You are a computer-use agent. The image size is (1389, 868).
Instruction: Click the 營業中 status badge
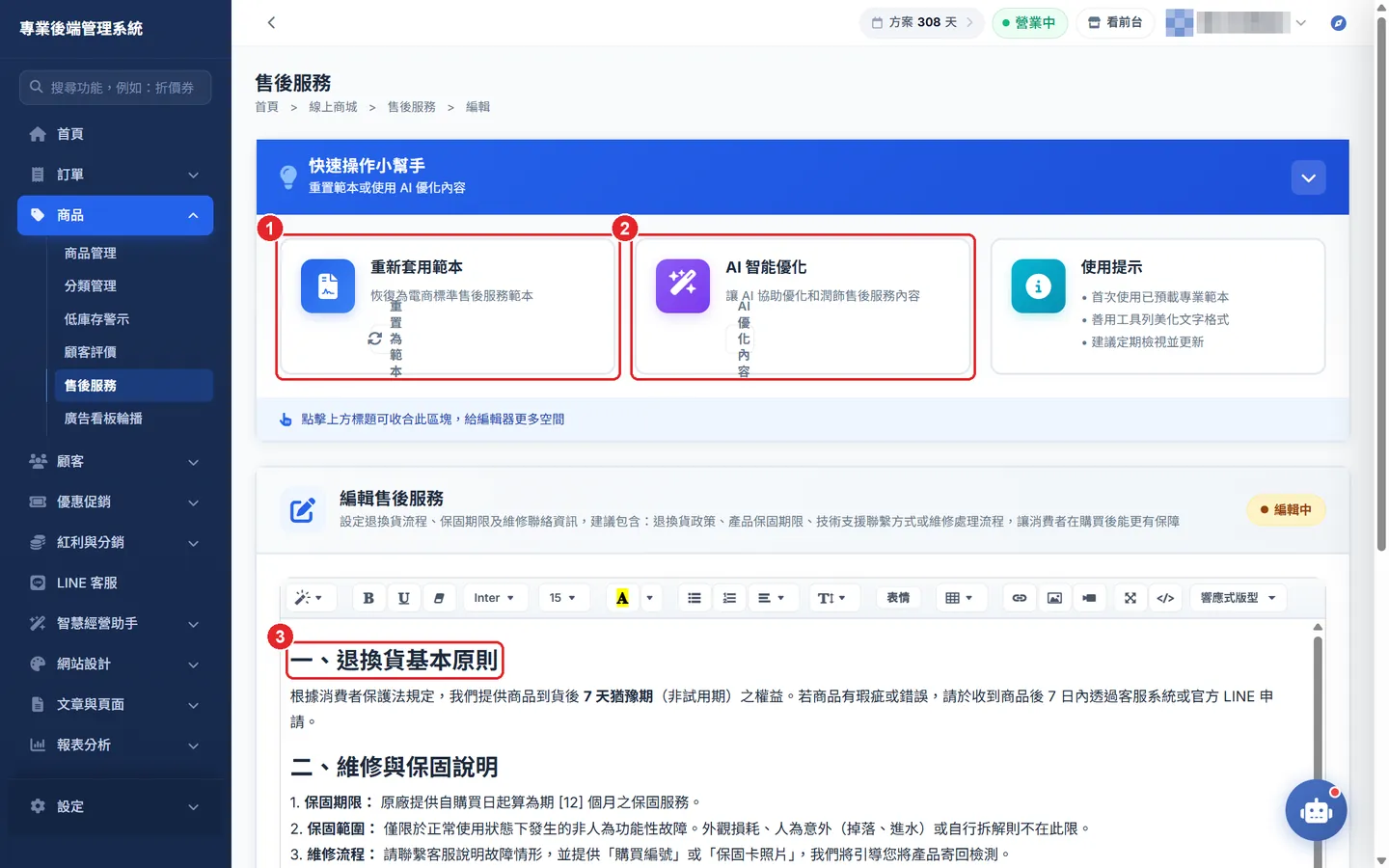coord(1029,22)
